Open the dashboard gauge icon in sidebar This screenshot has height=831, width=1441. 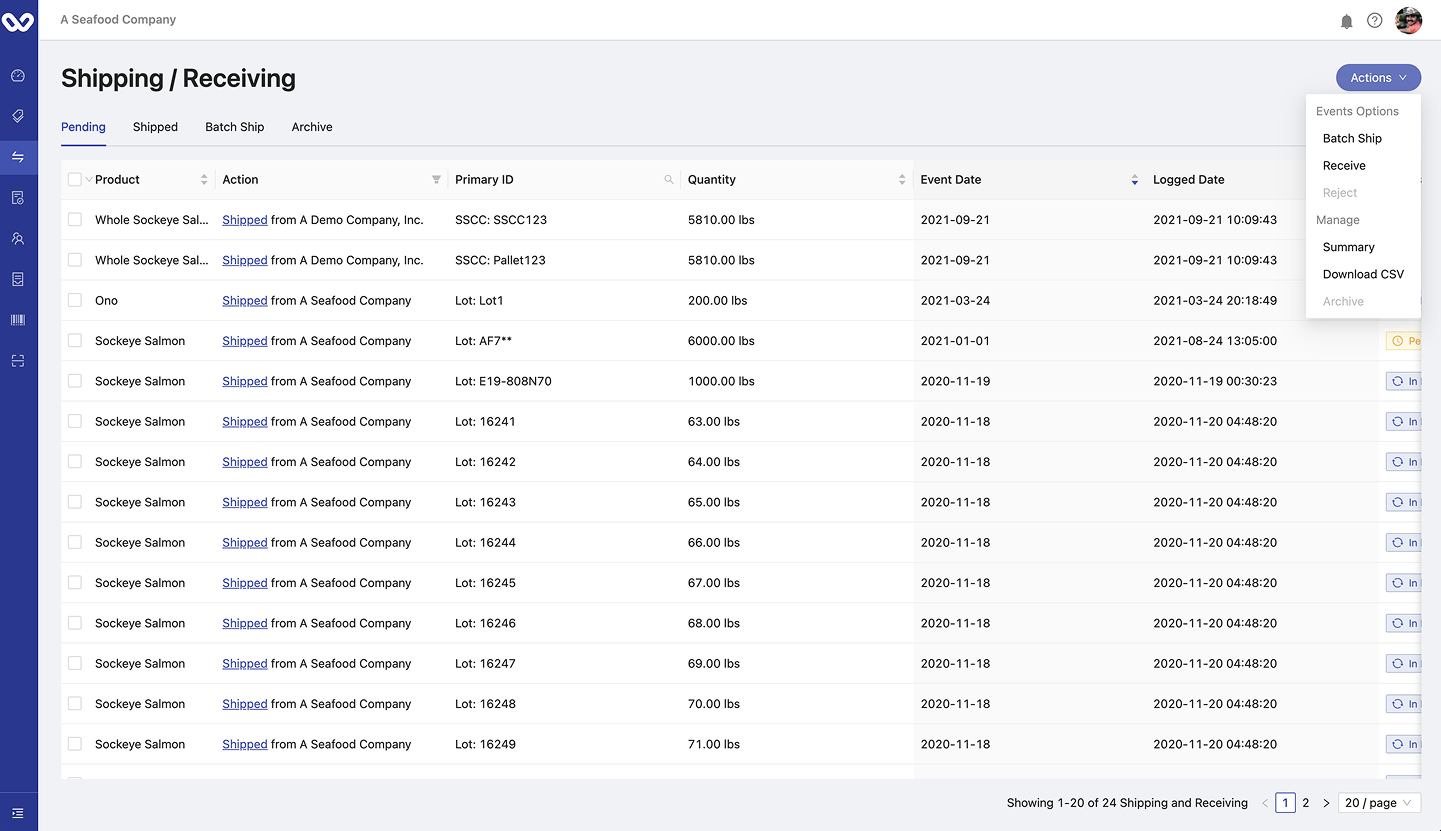(x=18, y=76)
